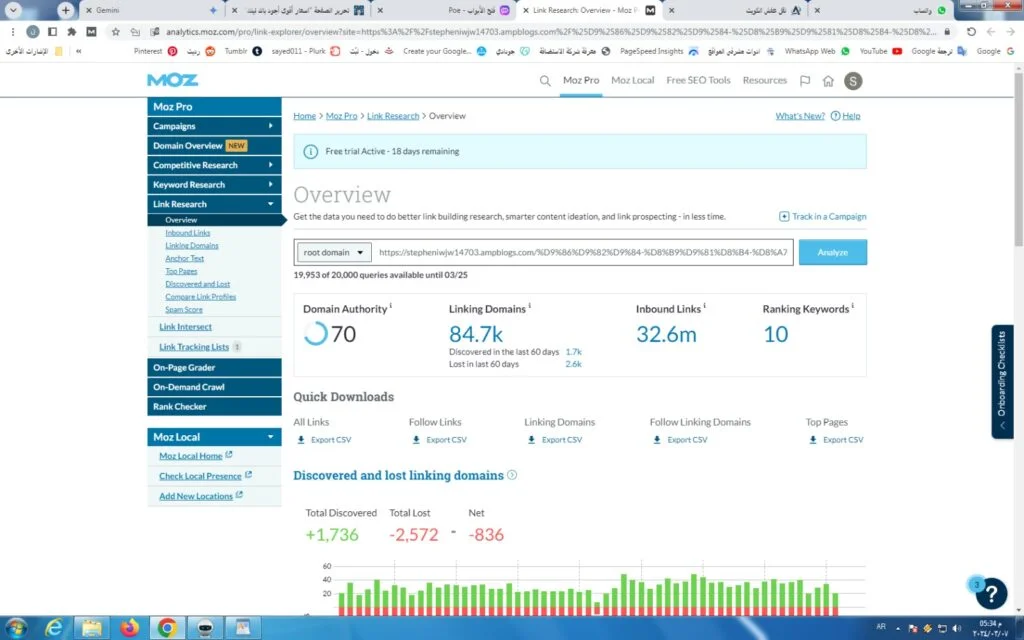This screenshot has width=1024, height=640.
Task: Bookmark page with star icon
Action: tap(116, 31)
